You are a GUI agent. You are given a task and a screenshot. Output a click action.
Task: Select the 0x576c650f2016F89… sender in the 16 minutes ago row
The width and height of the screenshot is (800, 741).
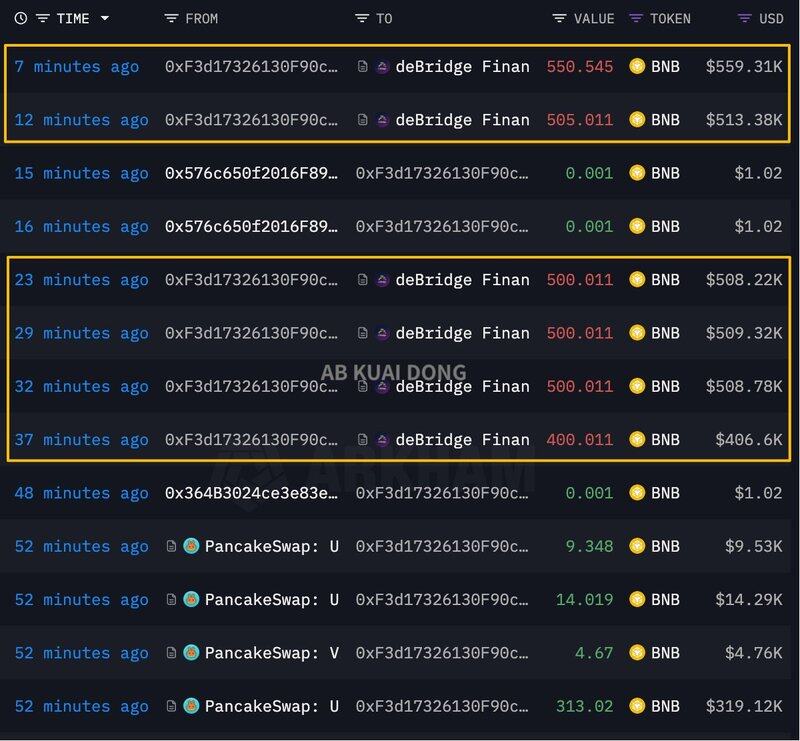[x=251, y=227]
